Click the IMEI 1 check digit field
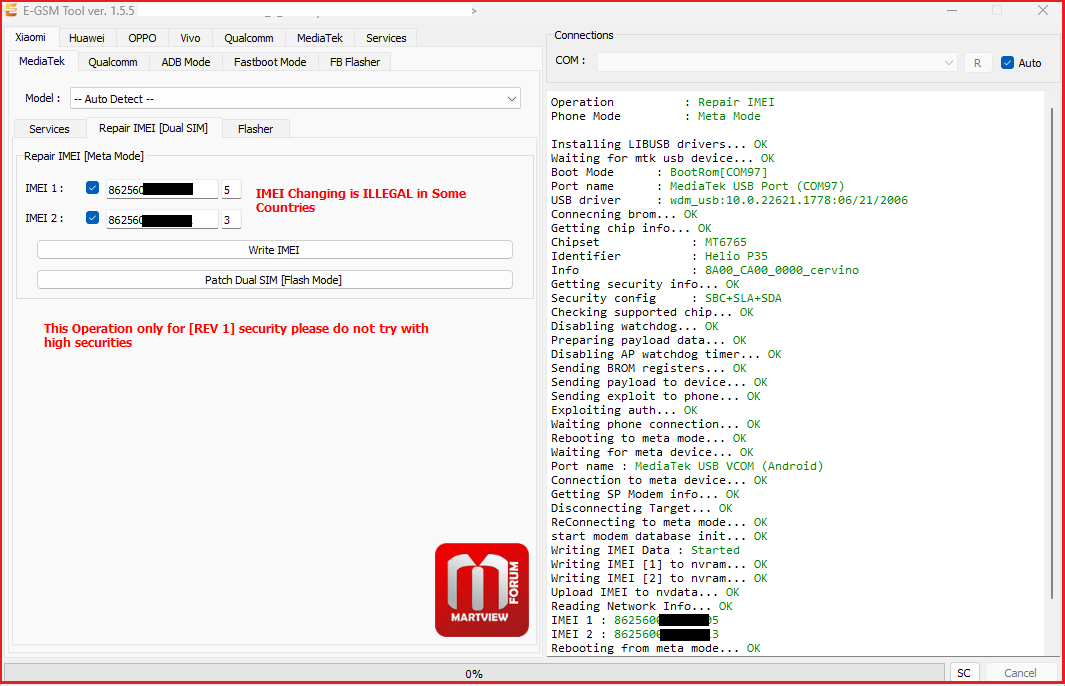The height and width of the screenshot is (686, 1065). [x=231, y=189]
